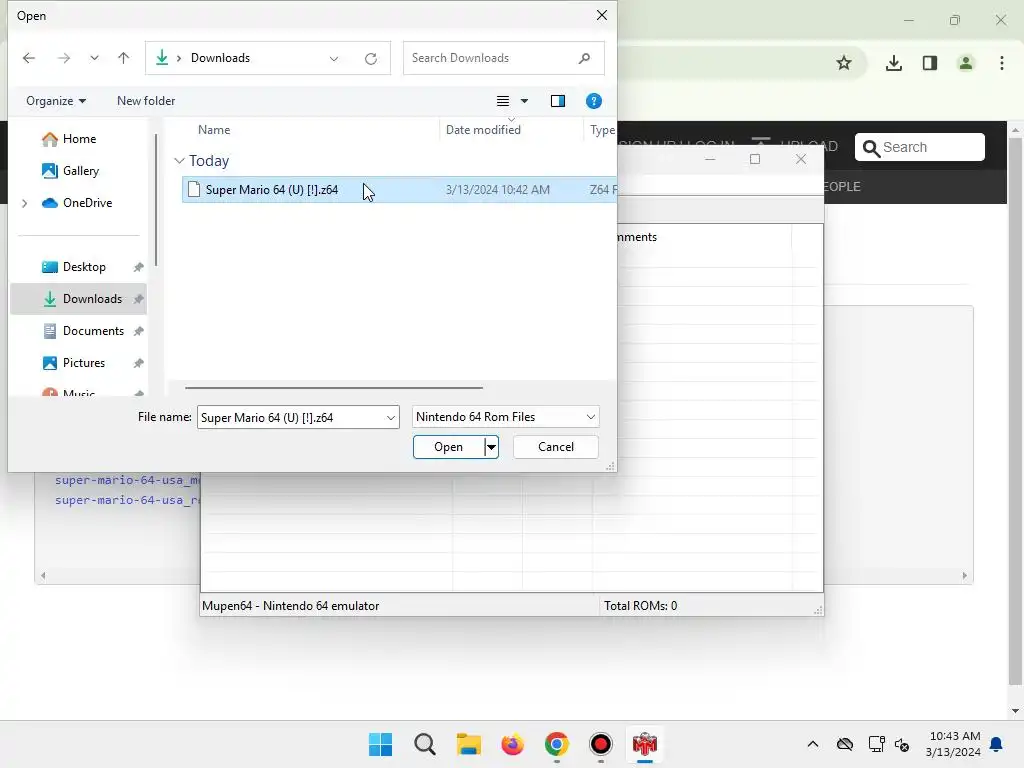Open Chrome downloads icon

(x=893, y=63)
